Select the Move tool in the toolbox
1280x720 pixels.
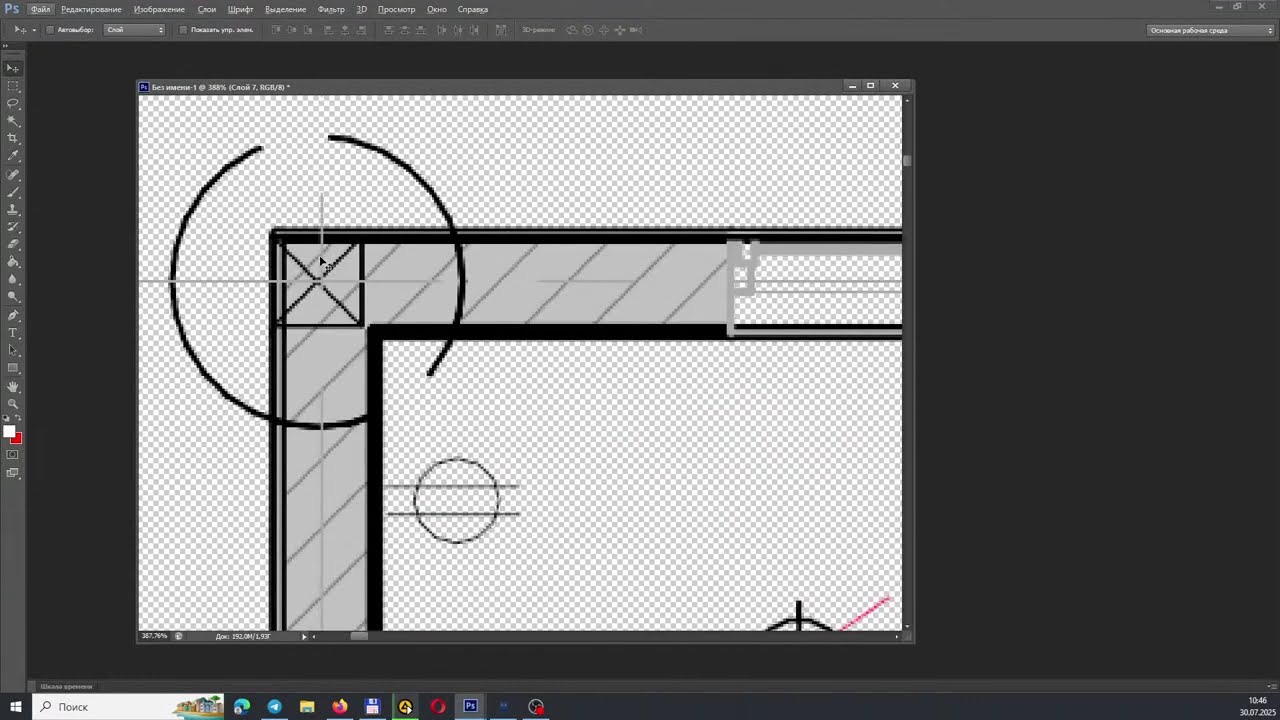point(13,68)
